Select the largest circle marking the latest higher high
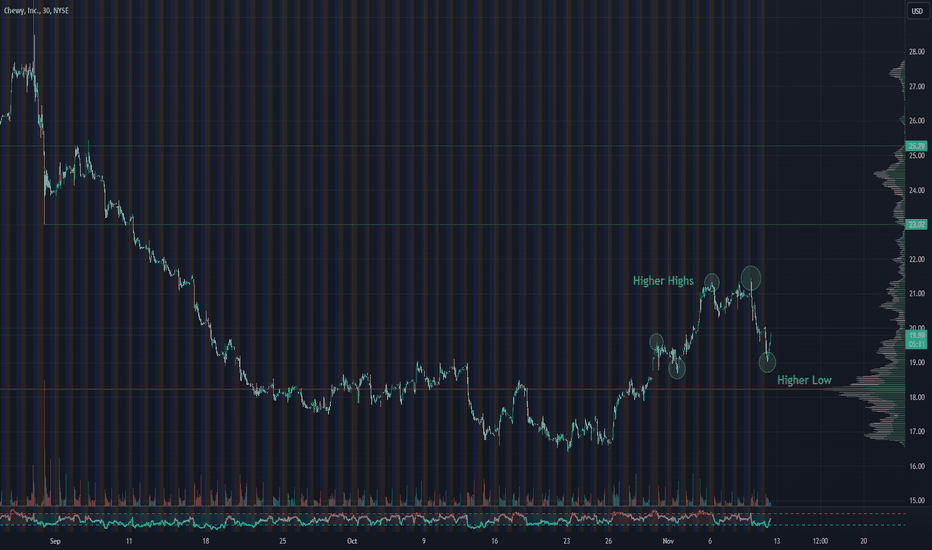 point(751,278)
